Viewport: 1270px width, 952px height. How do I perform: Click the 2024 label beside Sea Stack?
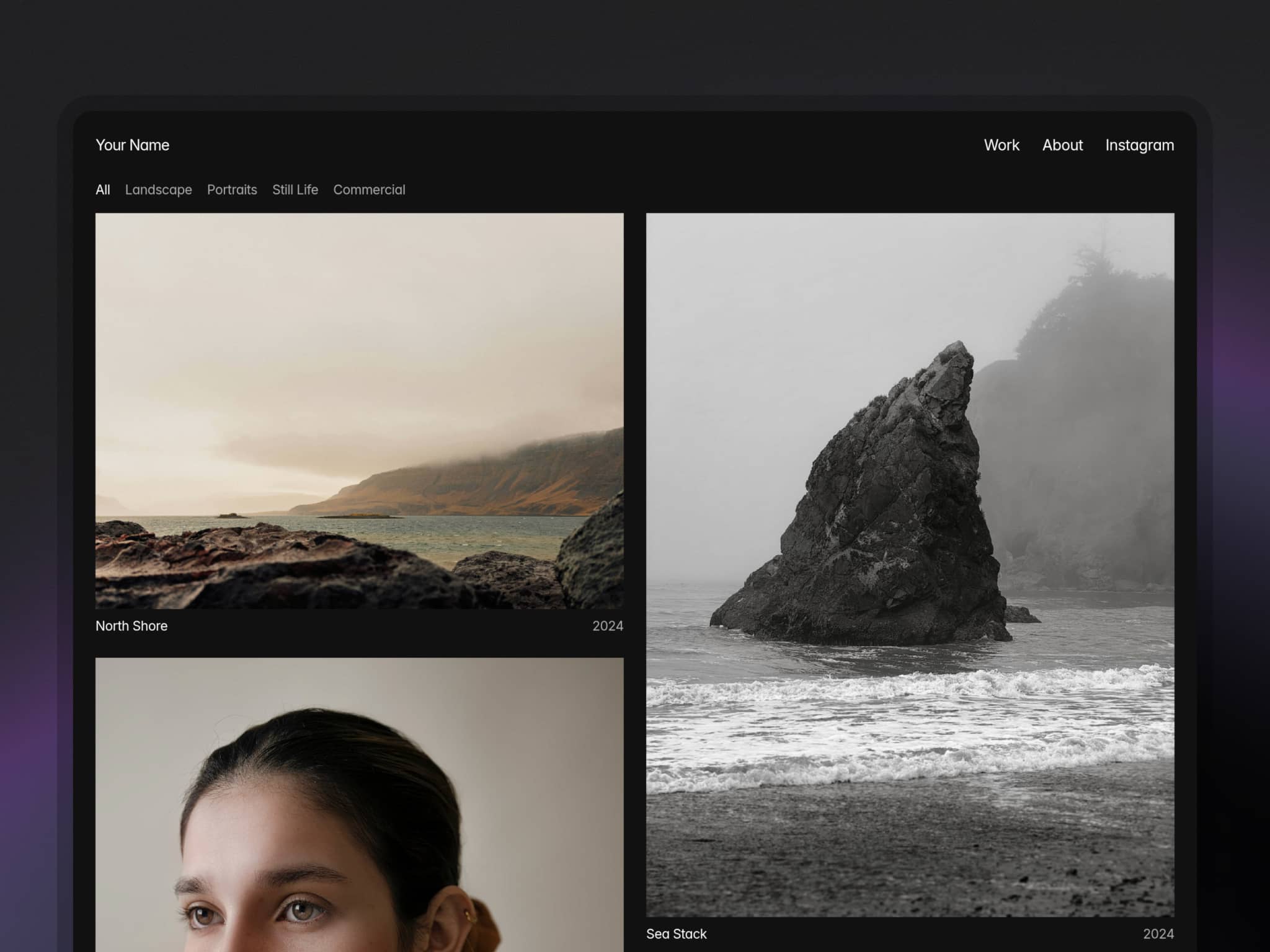(1158, 934)
